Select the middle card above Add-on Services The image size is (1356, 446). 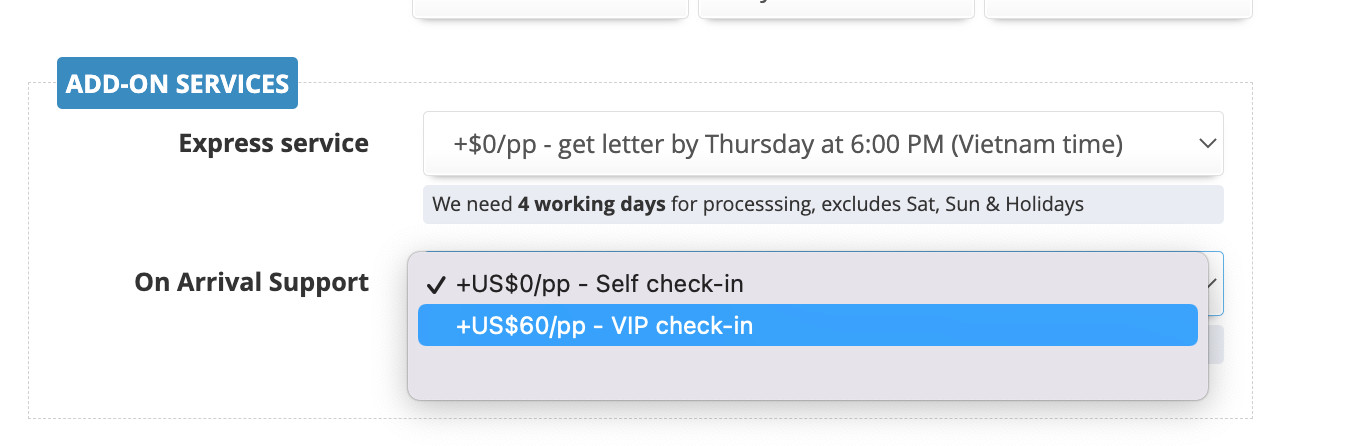[x=836, y=9]
